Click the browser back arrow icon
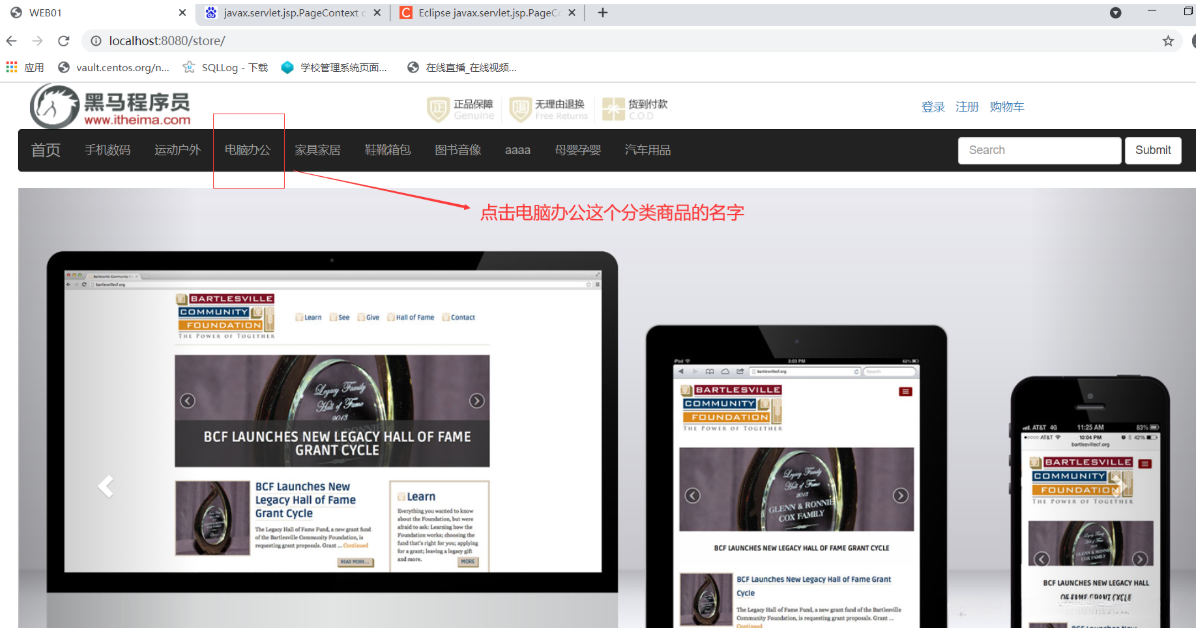Screen dimensions: 1196x628 [x=10, y=40]
